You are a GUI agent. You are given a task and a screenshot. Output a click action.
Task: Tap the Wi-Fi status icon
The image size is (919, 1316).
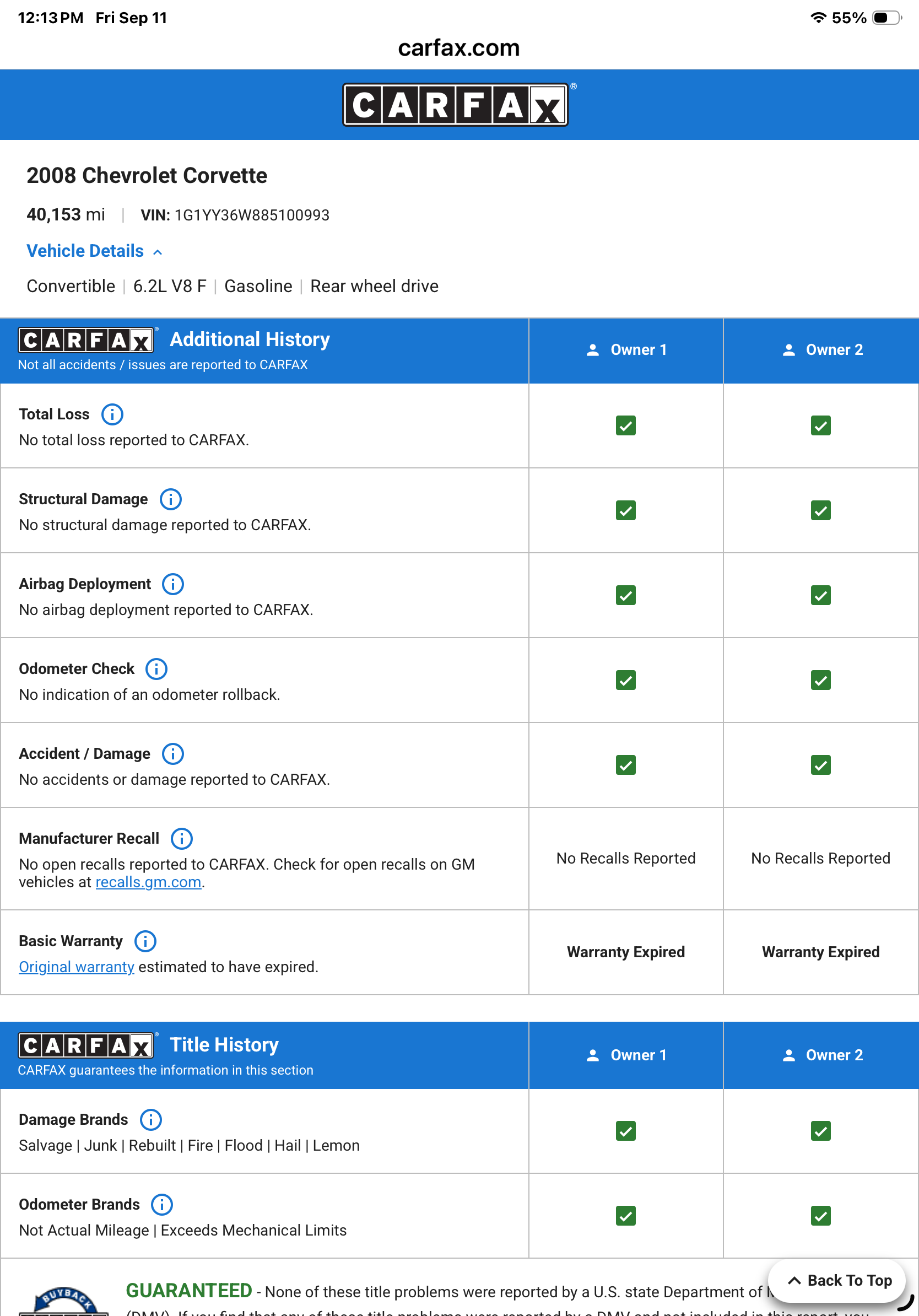point(819,18)
